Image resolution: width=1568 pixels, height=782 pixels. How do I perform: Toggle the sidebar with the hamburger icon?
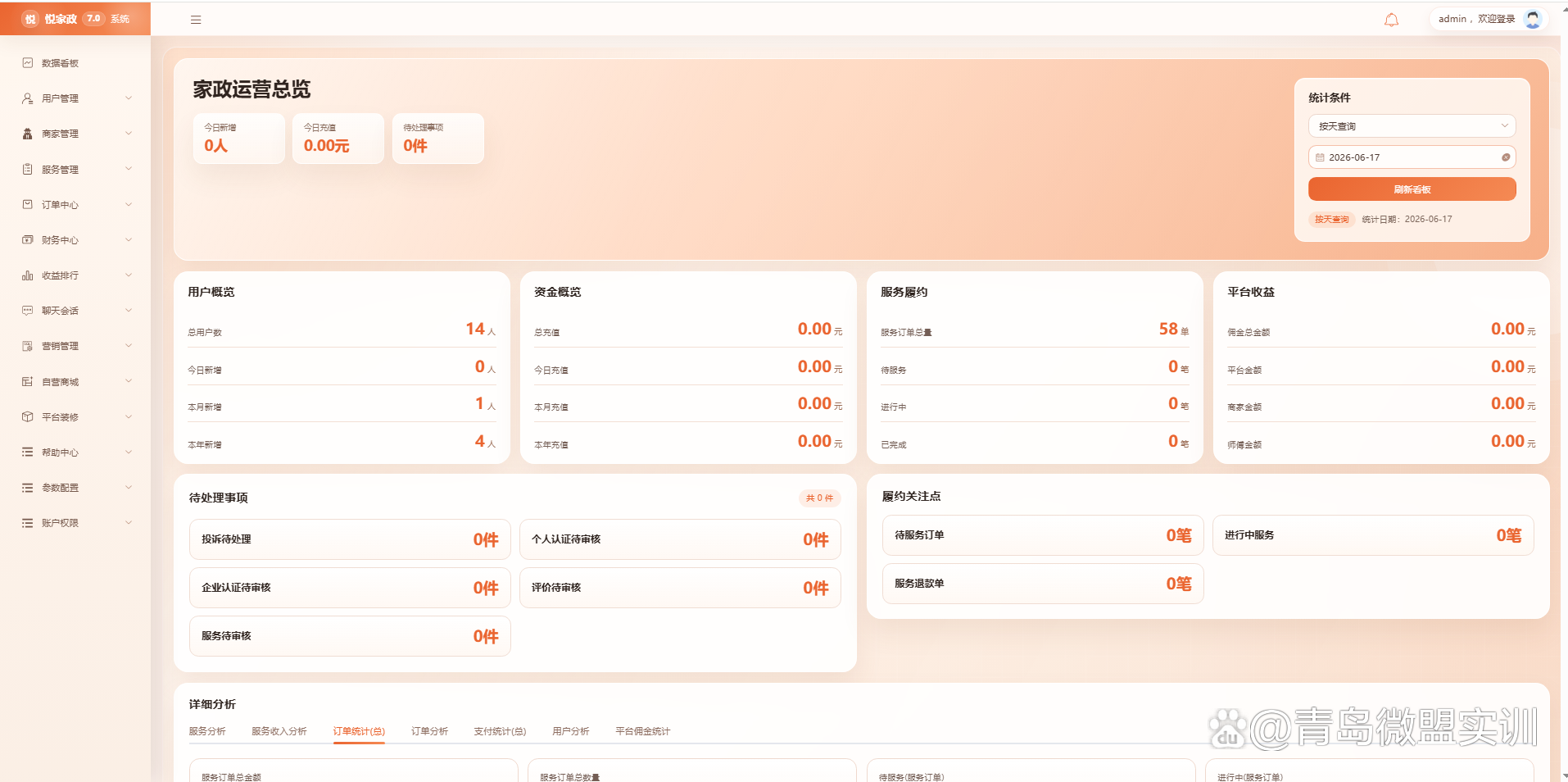[196, 20]
